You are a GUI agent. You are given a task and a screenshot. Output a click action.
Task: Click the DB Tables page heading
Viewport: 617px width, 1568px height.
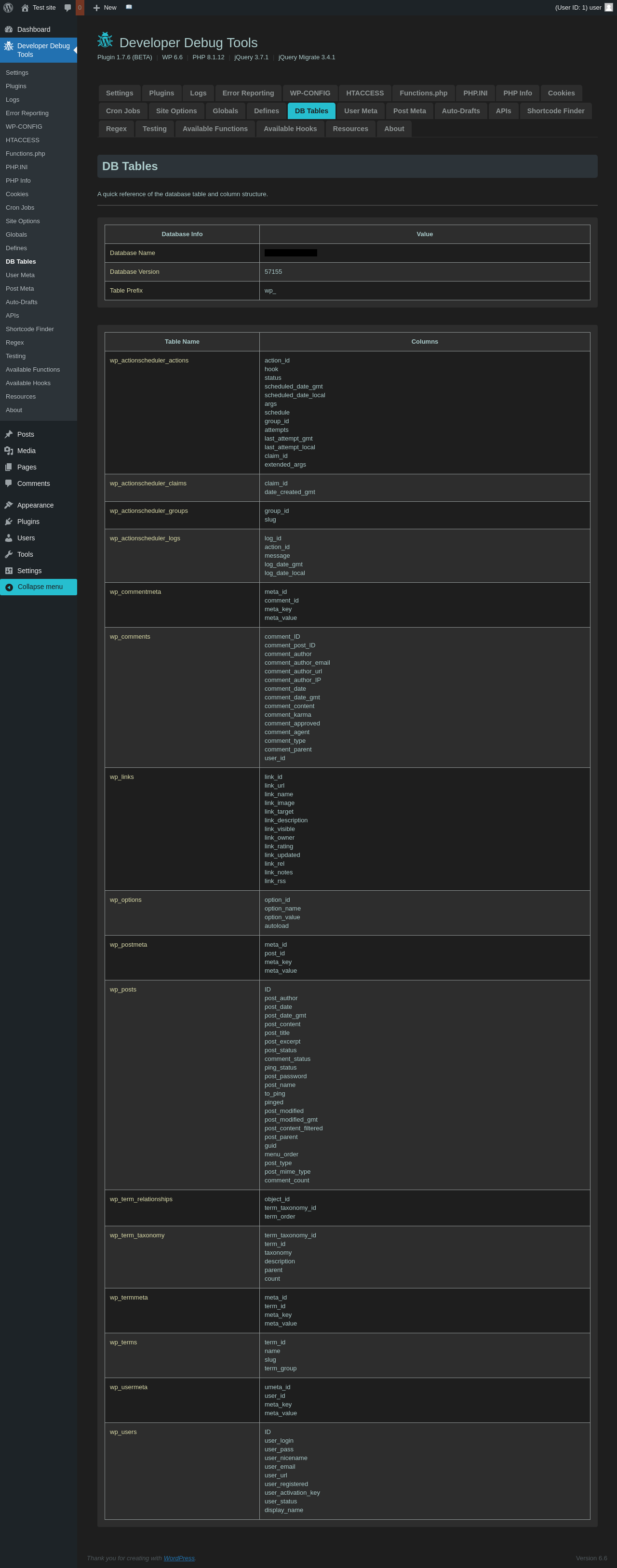tap(130, 166)
